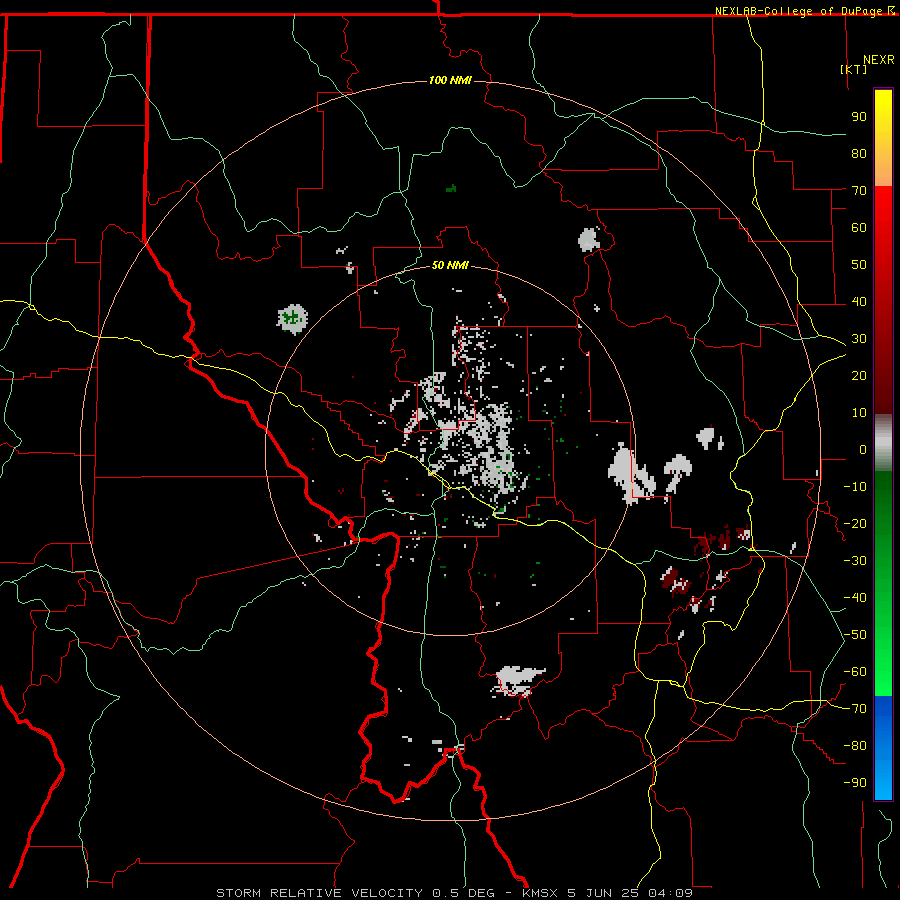
Task: Pick the gray zero-velocity segment of color bar
Action: (883, 443)
